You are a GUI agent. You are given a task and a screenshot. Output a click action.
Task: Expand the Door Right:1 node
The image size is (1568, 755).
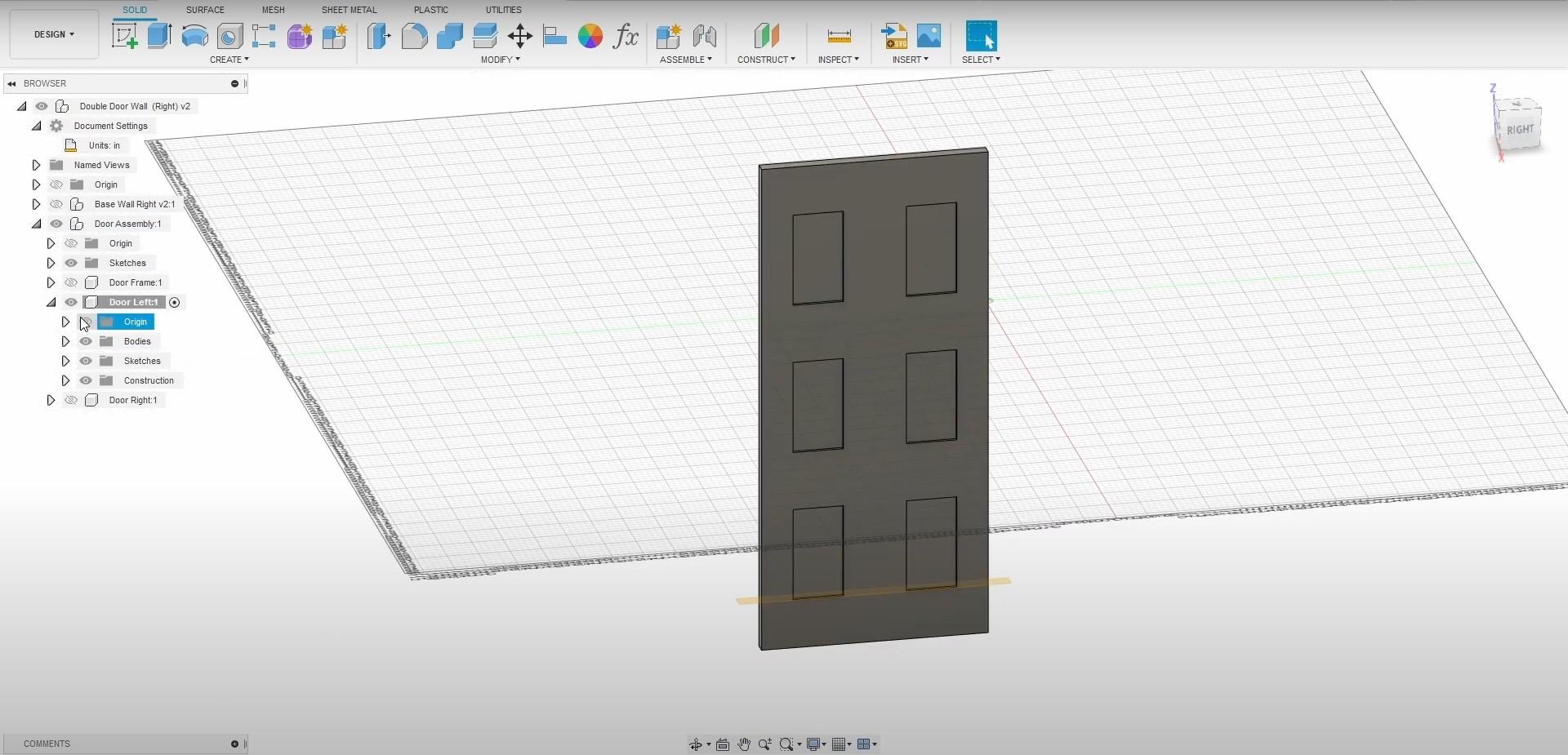pos(51,400)
